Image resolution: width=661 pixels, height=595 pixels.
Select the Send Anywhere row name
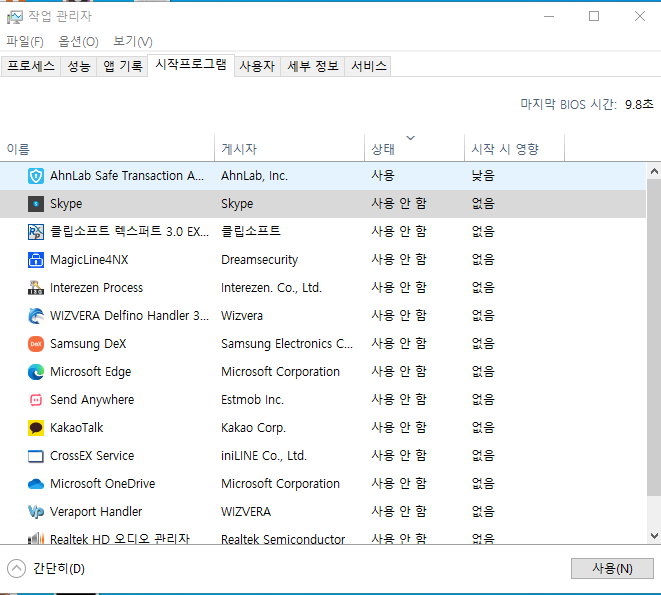point(92,400)
